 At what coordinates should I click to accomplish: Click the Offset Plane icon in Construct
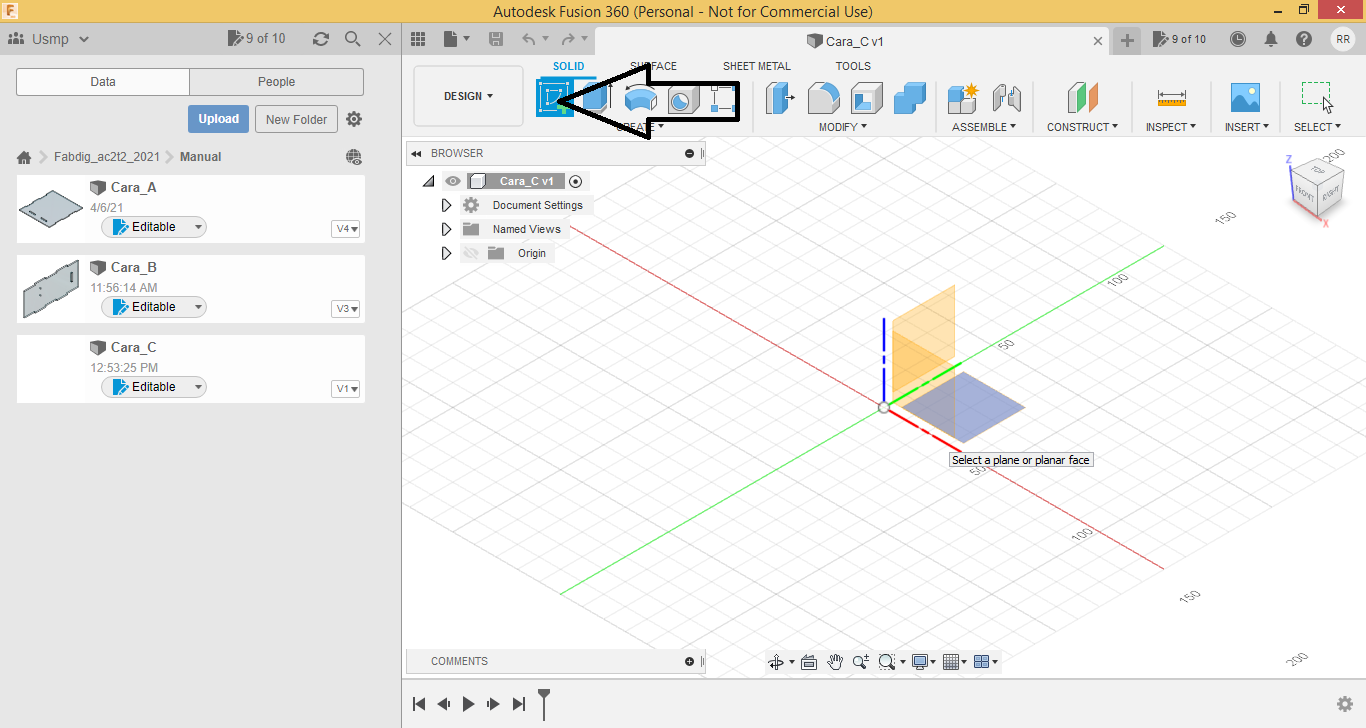click(x=1083, y=98)
